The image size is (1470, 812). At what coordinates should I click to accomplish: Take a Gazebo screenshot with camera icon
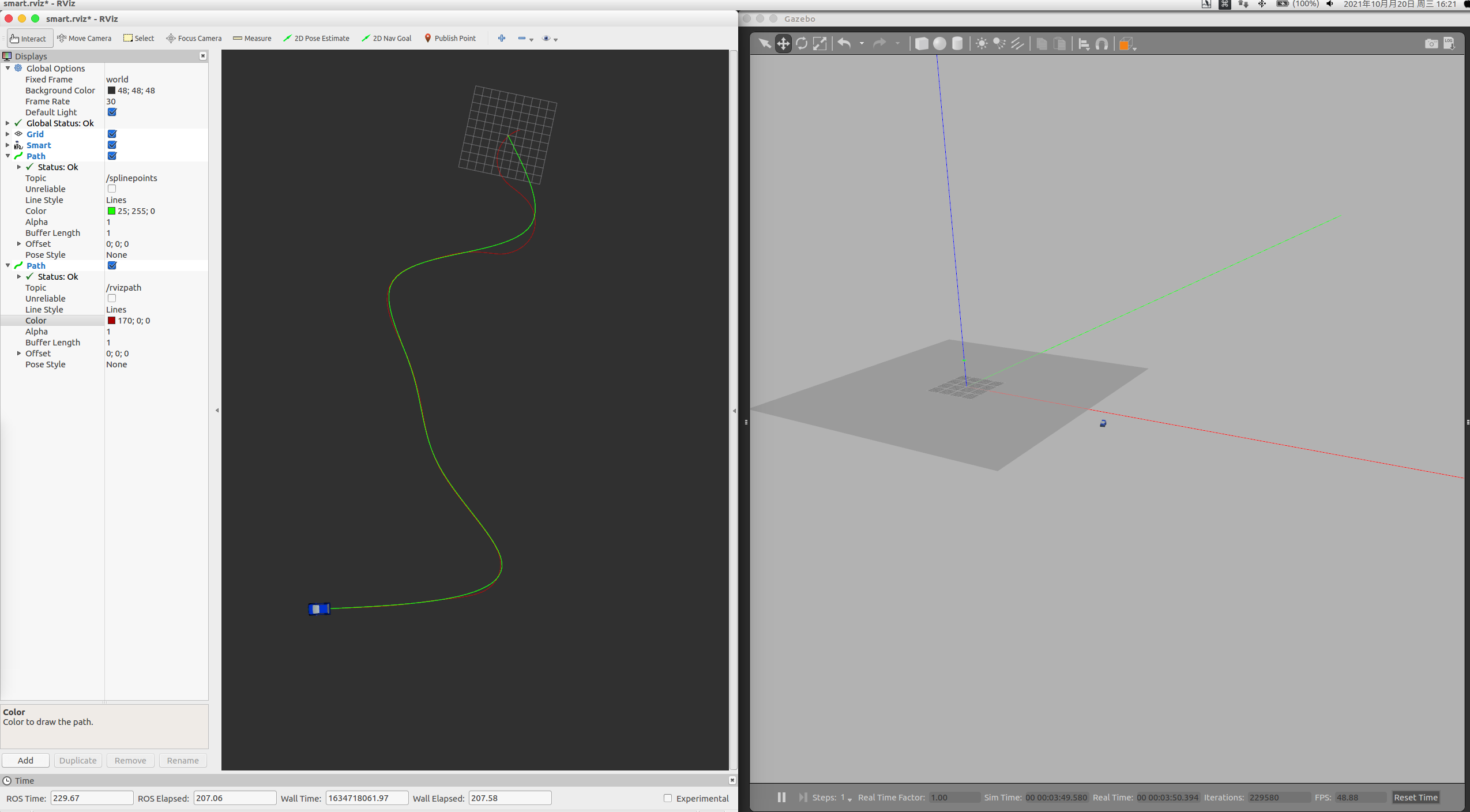(x=1431, y=44)
